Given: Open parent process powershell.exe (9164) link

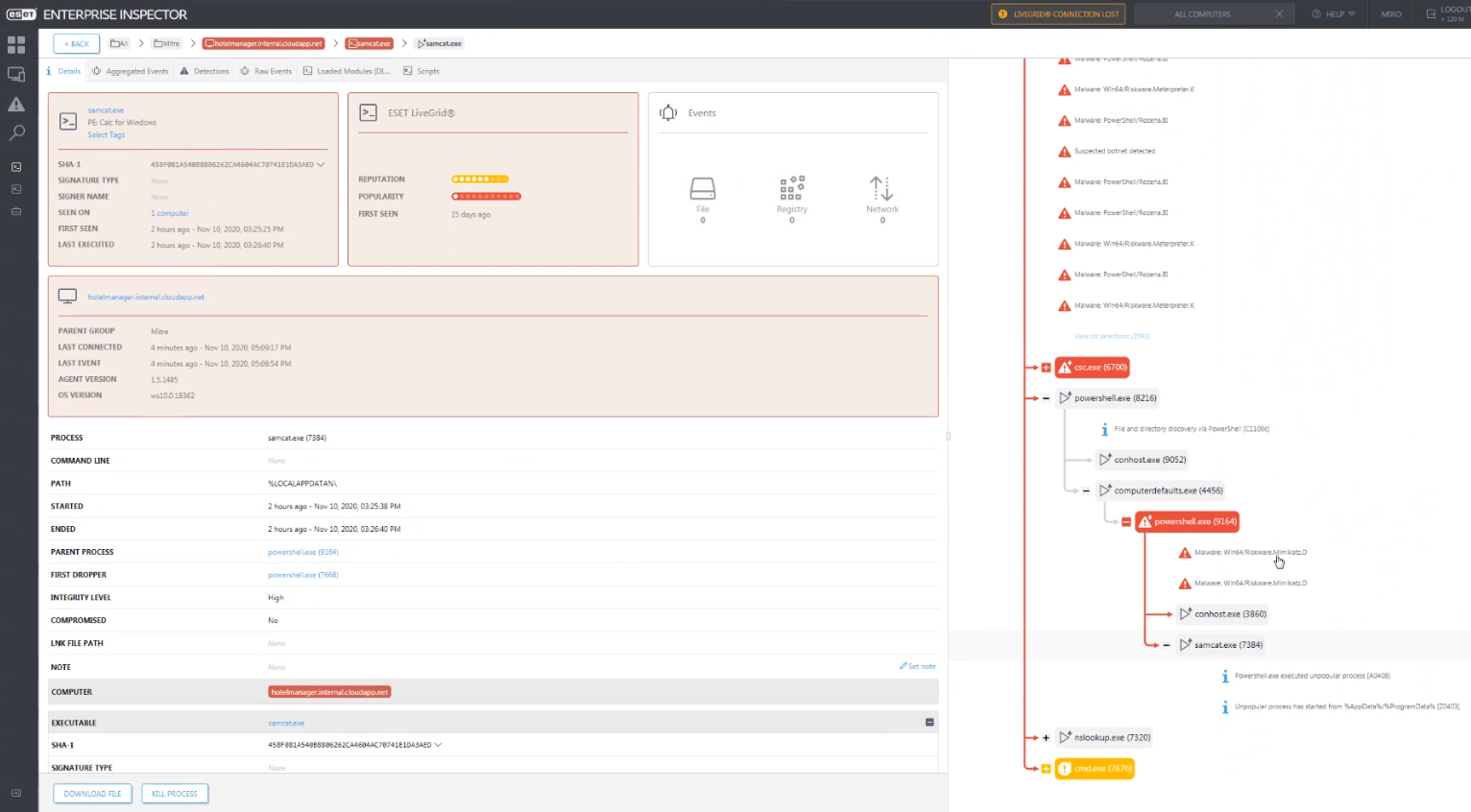Looking at the screenshot, I should [303, 552].
